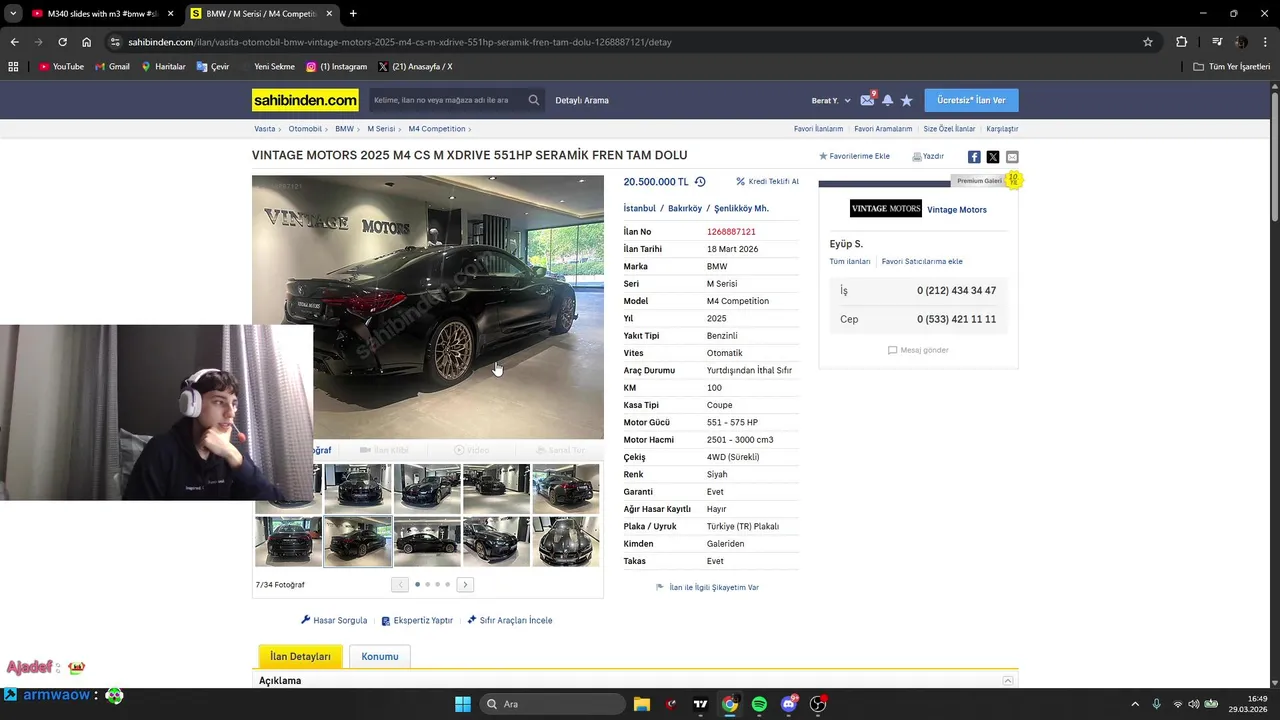Click Ücretsiz İlan Ver button
1280x720 pixels.
pos(971,100)
